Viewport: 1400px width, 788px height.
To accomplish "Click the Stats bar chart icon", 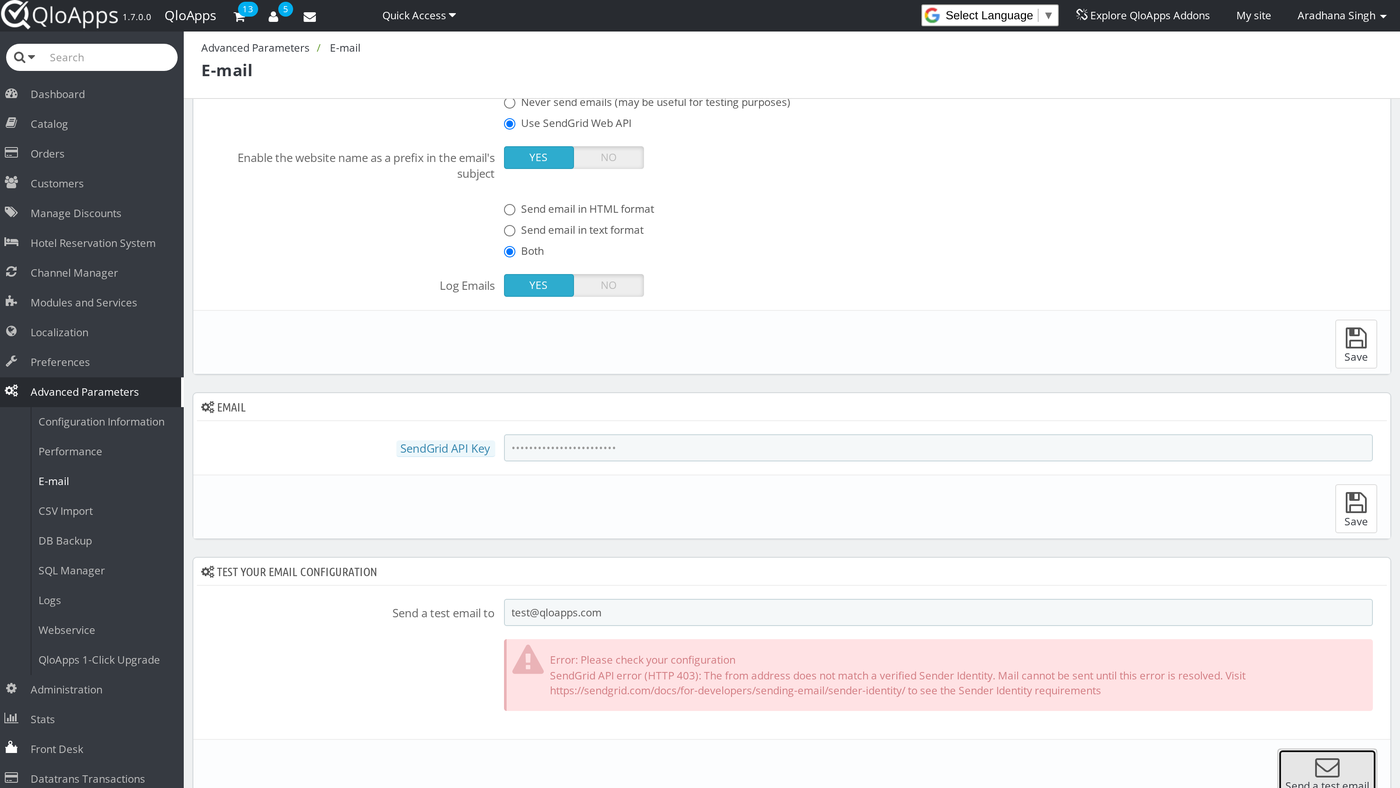I will 12,719.
